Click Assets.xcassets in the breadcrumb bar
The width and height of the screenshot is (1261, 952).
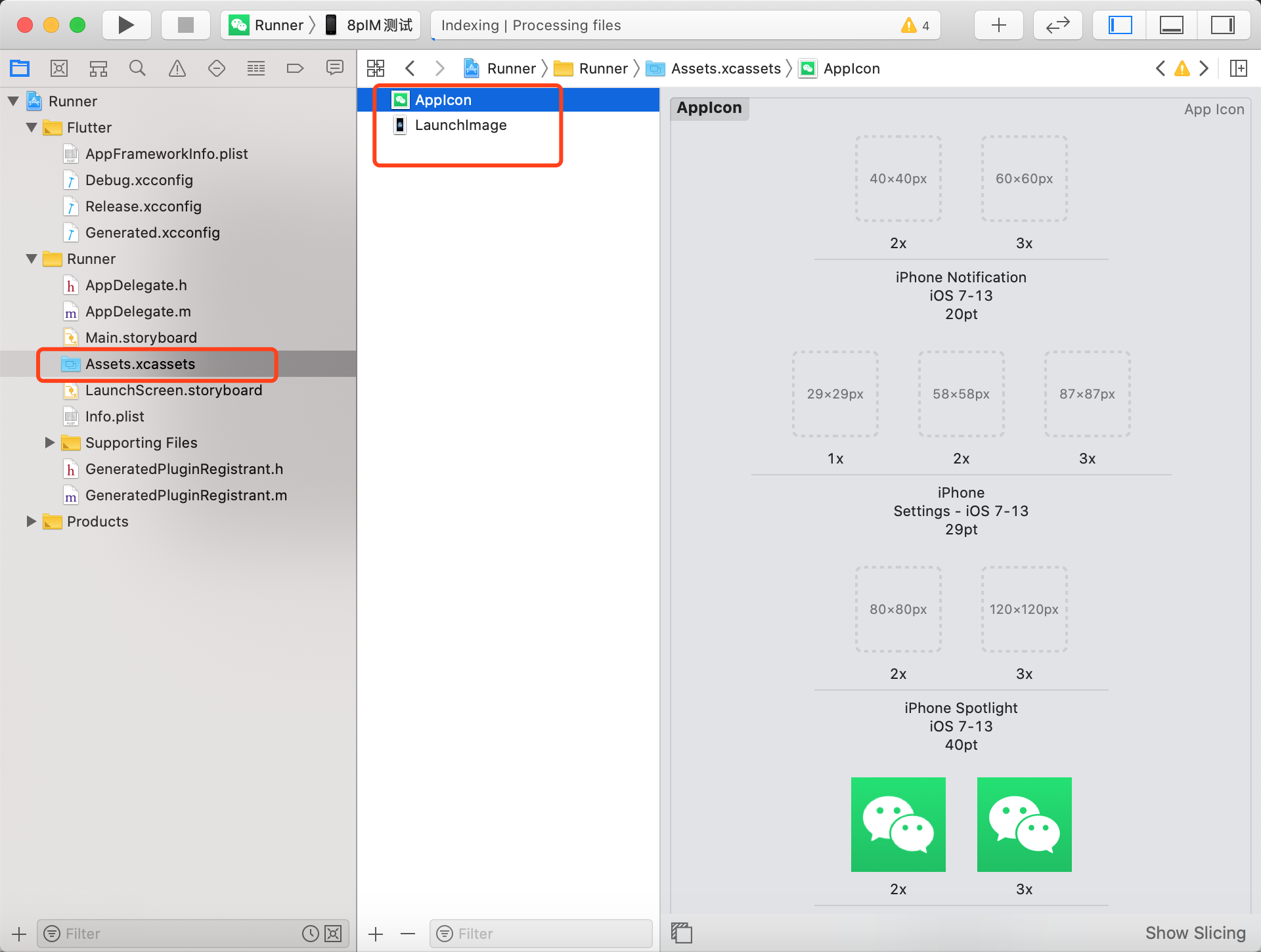click(725, 68)
